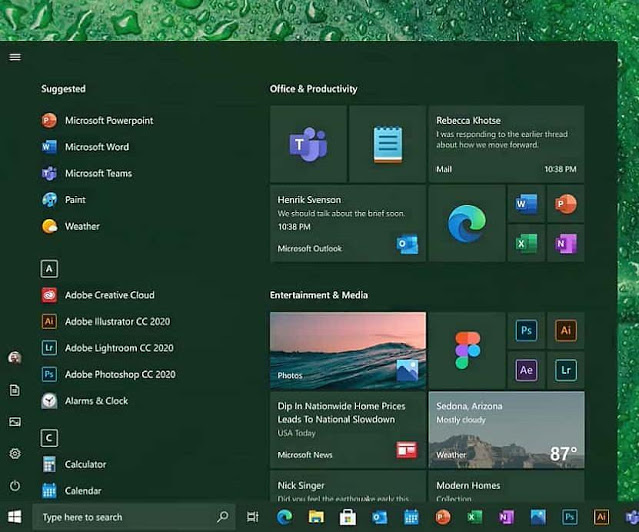Image resolution: width=639 pixels, height=532 pixels.
Task: Click the letter A group header
Action: click(49, 269)
